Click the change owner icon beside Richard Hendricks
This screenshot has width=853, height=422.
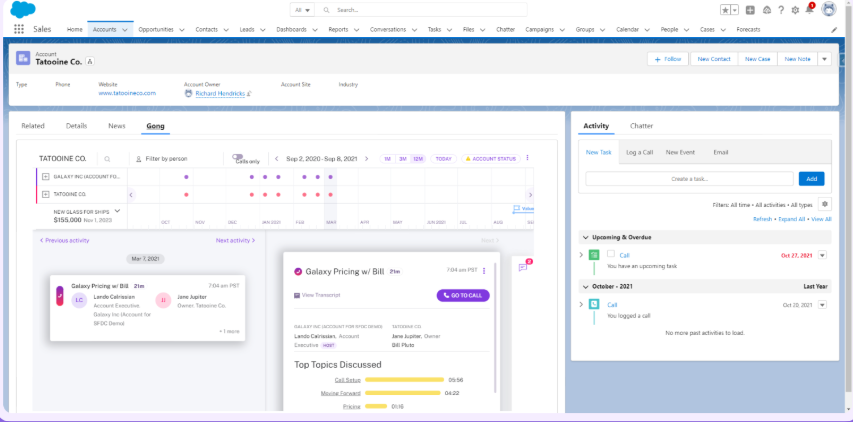[249, 94]
